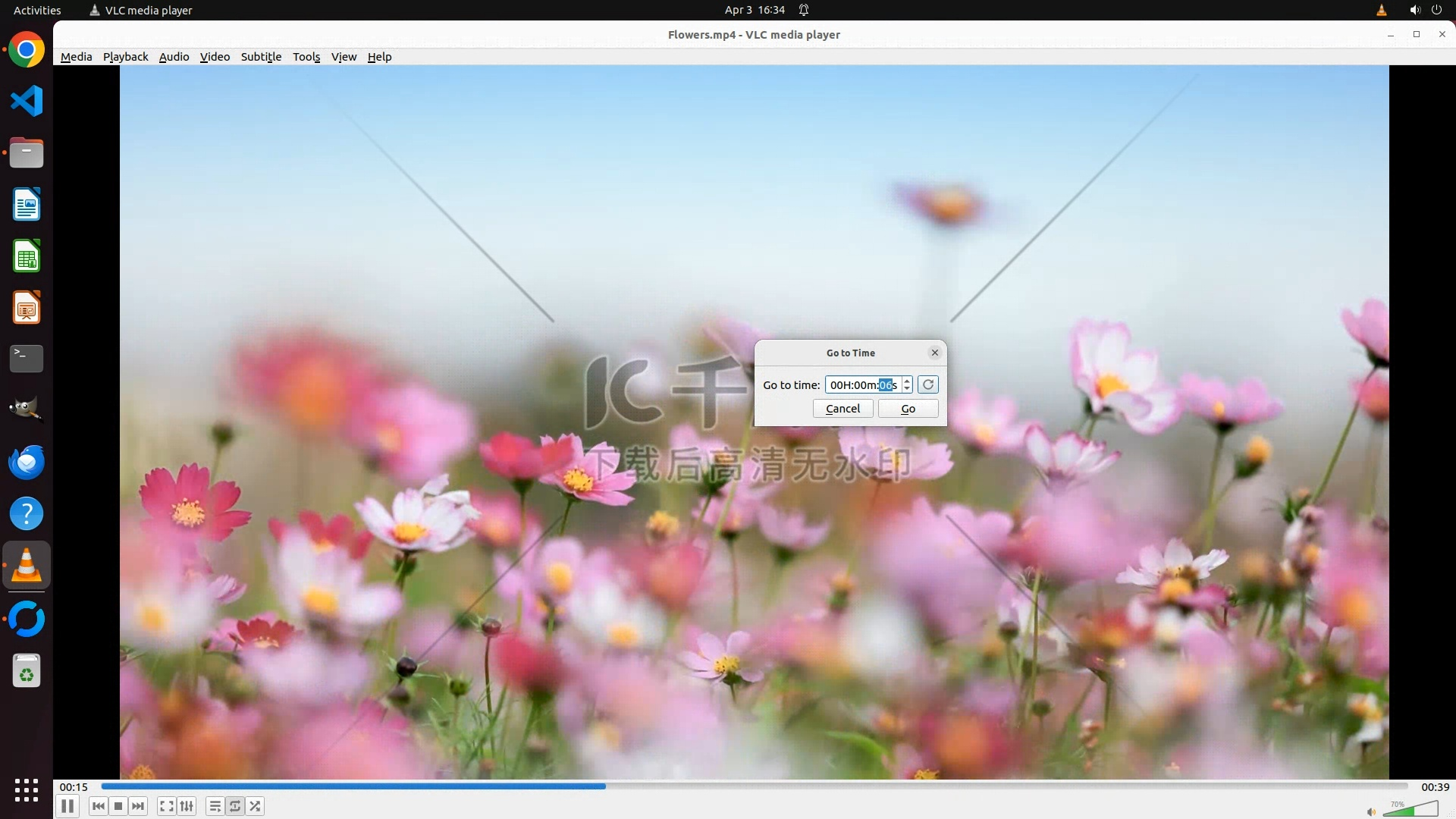Cancel the Go to Time dialog
1456x819 pixels.
pyautogui.click(x=843, y=409)
